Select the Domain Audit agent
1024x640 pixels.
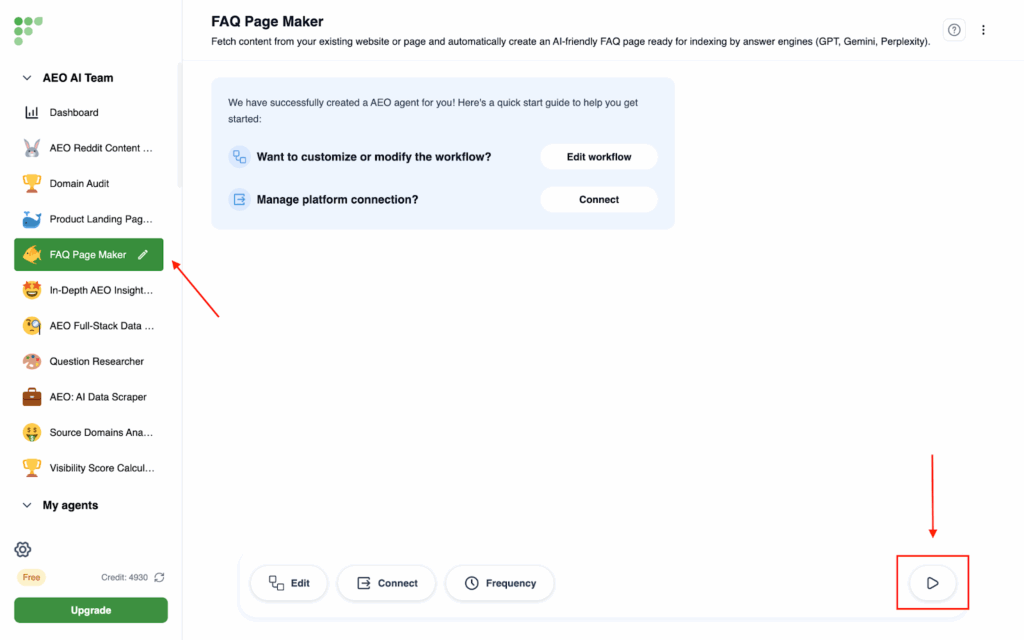point(79,184)
